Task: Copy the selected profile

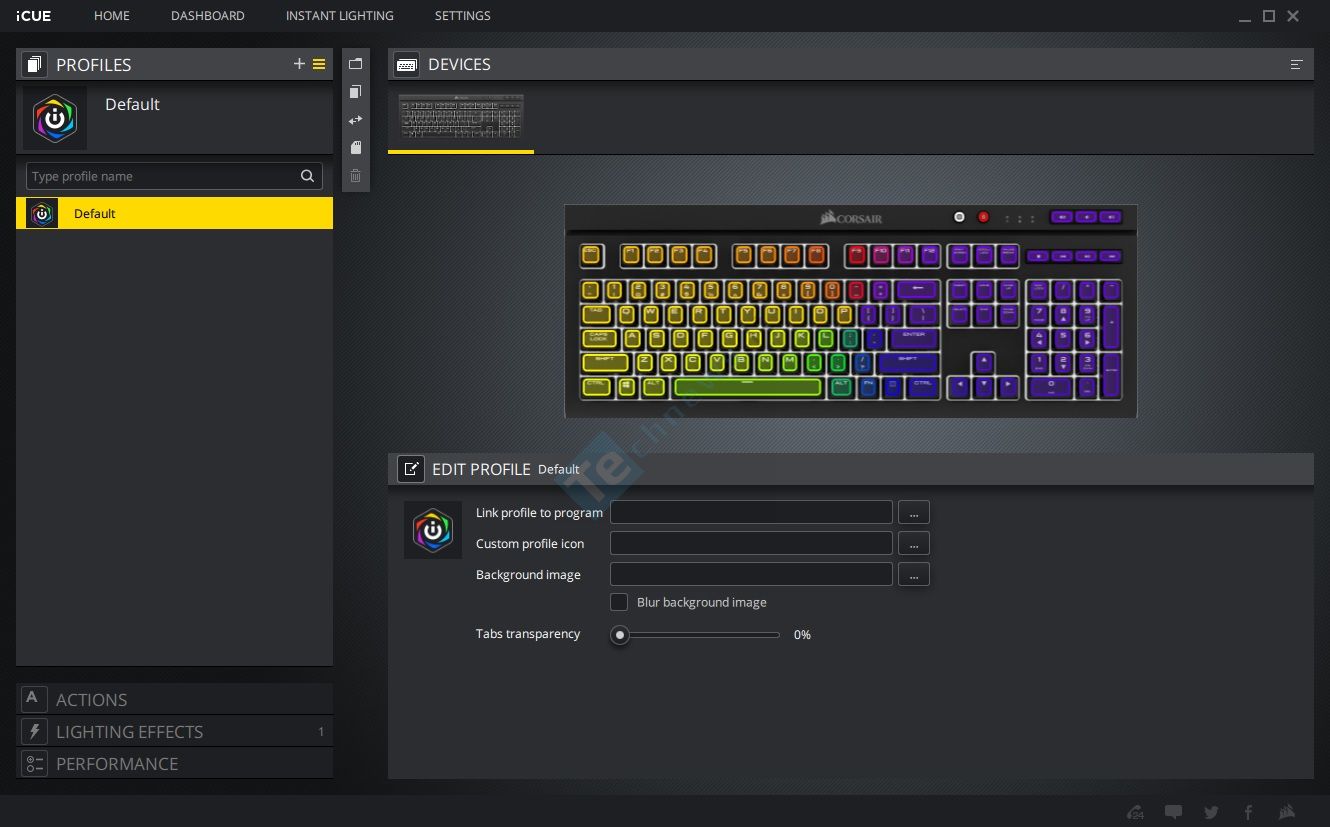Action: click(355, 92)
